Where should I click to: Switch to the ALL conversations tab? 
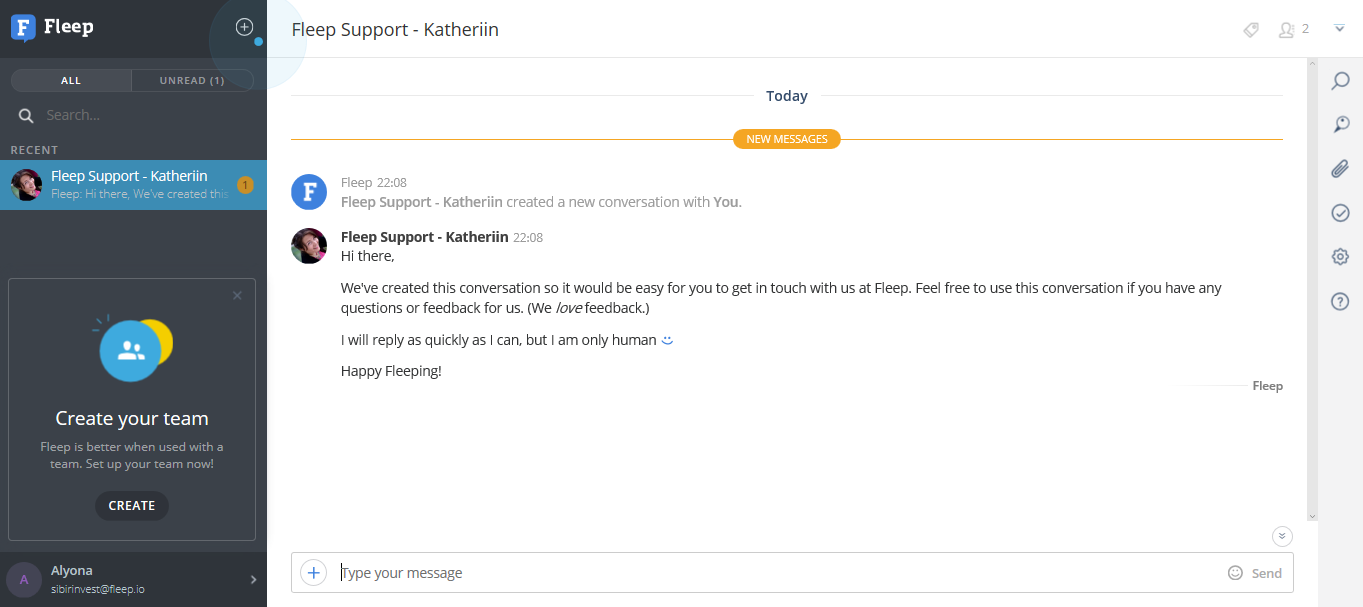pos(71,80)
